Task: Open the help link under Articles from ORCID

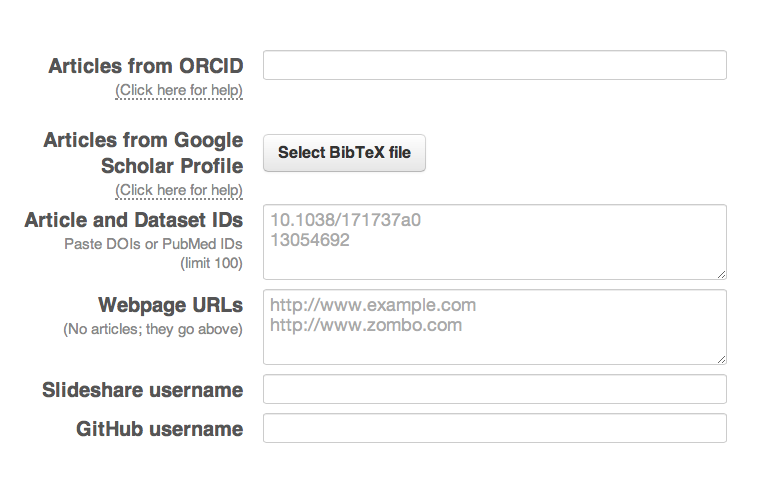Action: [x=179, y=91]
